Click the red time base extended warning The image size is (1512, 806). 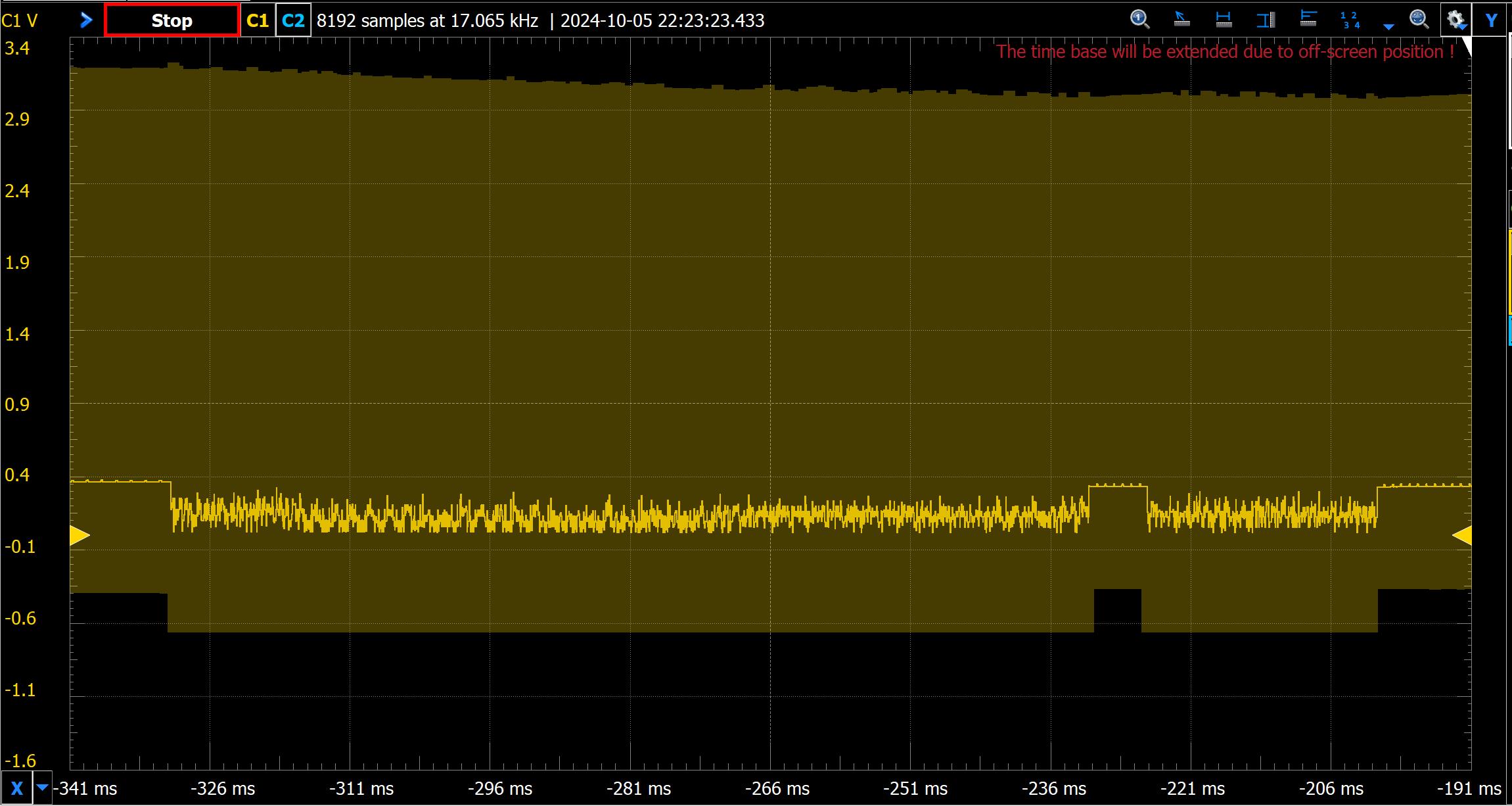[1225, 51]
